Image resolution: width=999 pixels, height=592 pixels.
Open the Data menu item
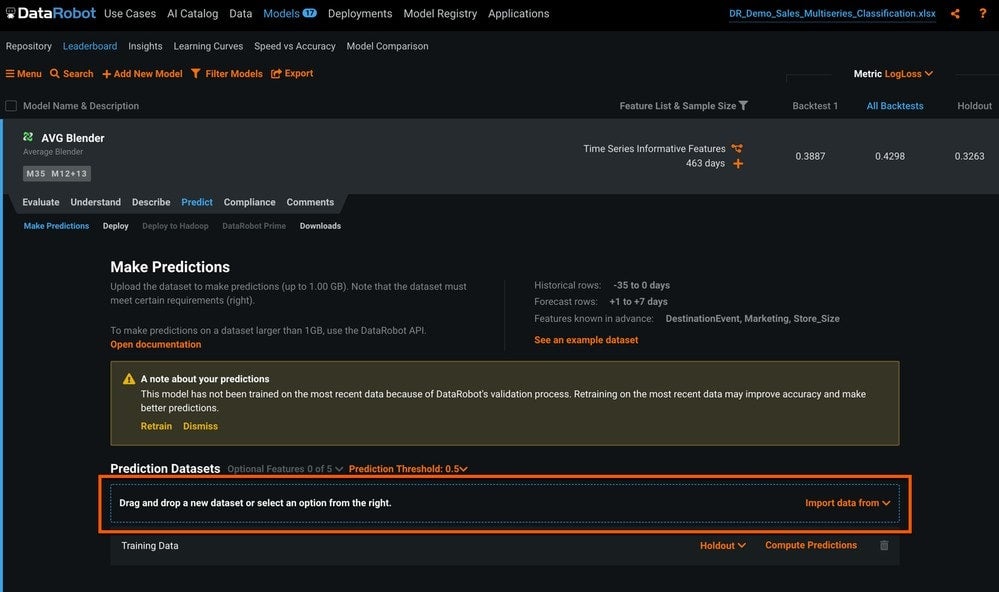click(x=241, y=13)
